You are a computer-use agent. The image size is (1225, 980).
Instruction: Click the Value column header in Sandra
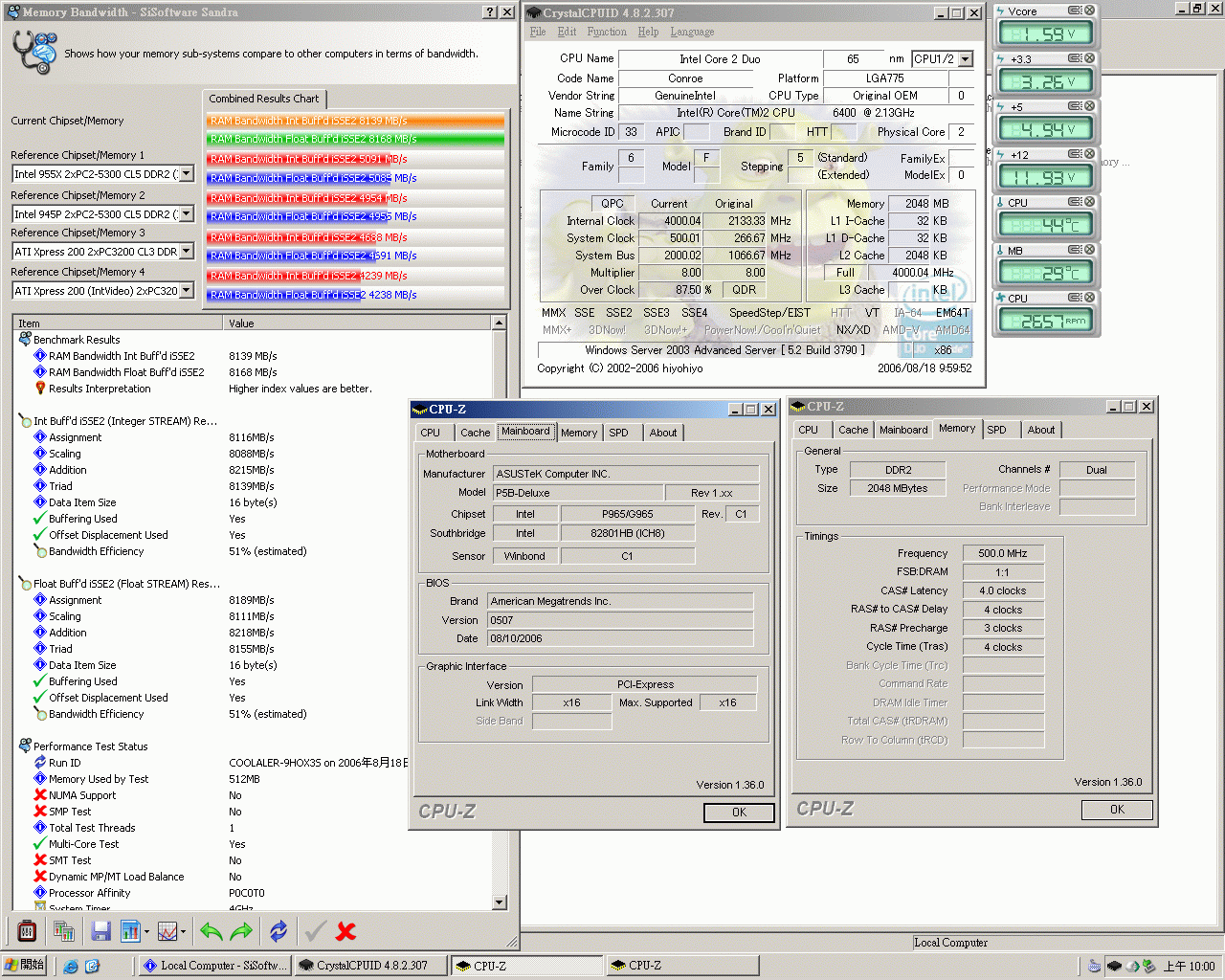pyautogui.click(x=358, y=323)
